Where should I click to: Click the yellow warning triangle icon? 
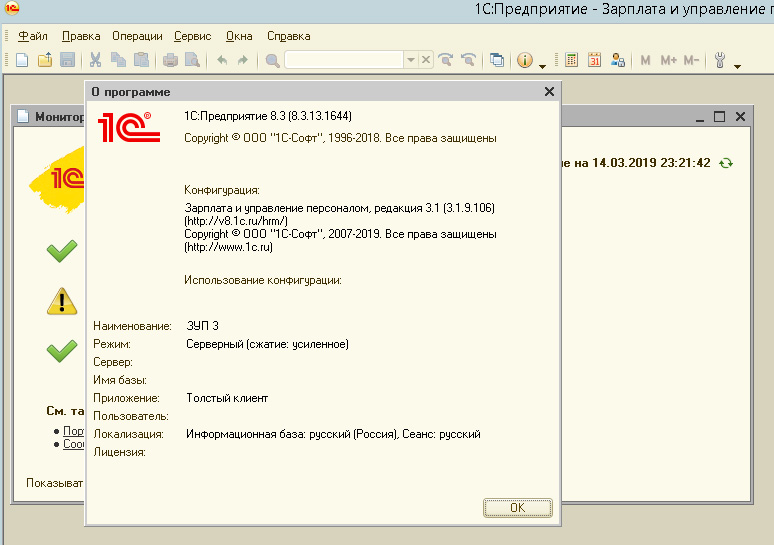[x=62, y=301]
